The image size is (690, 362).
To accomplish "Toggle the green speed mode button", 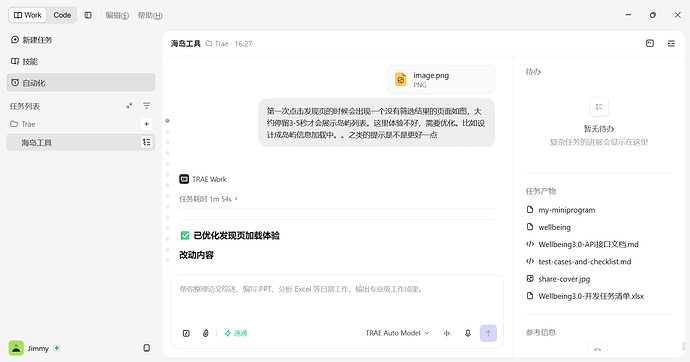I will click(x=236, y=333).
